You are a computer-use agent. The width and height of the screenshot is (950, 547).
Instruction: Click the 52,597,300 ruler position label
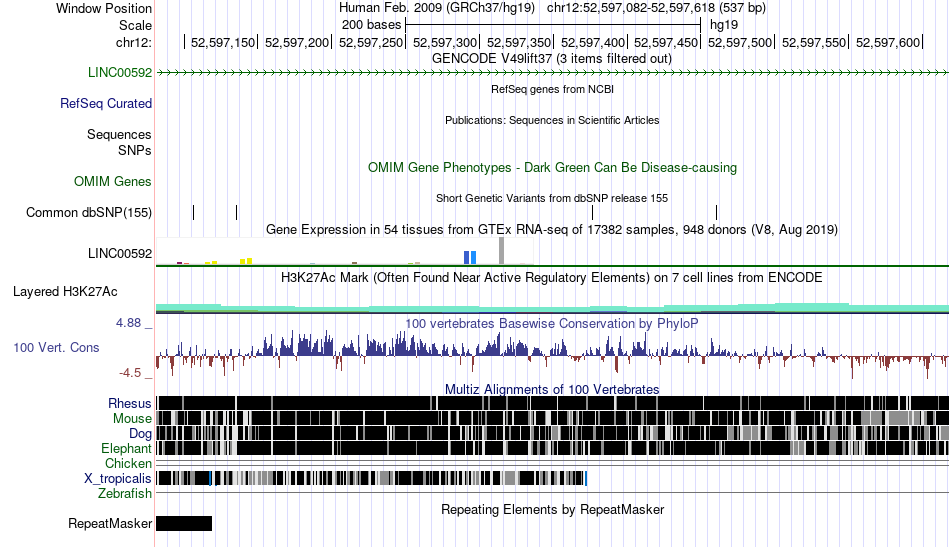coord(445,43)
